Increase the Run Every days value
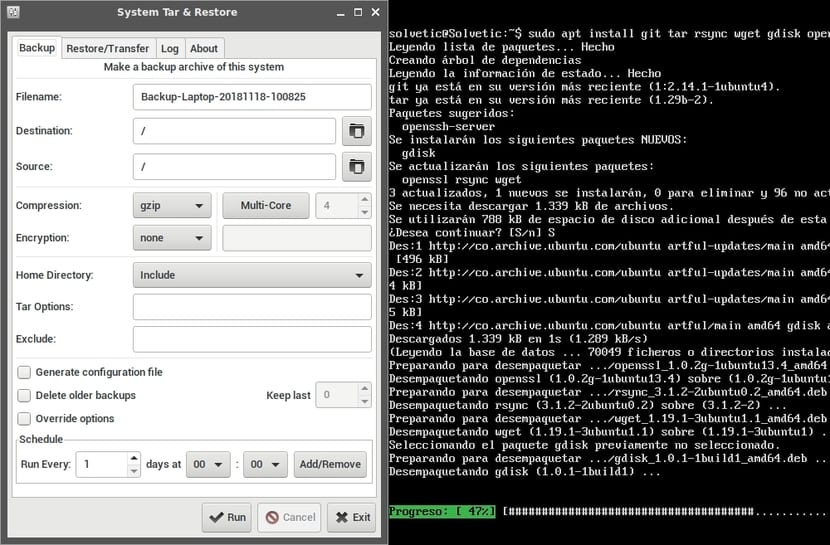This screenshot has width=830, height=545. [x=134, y=458]
